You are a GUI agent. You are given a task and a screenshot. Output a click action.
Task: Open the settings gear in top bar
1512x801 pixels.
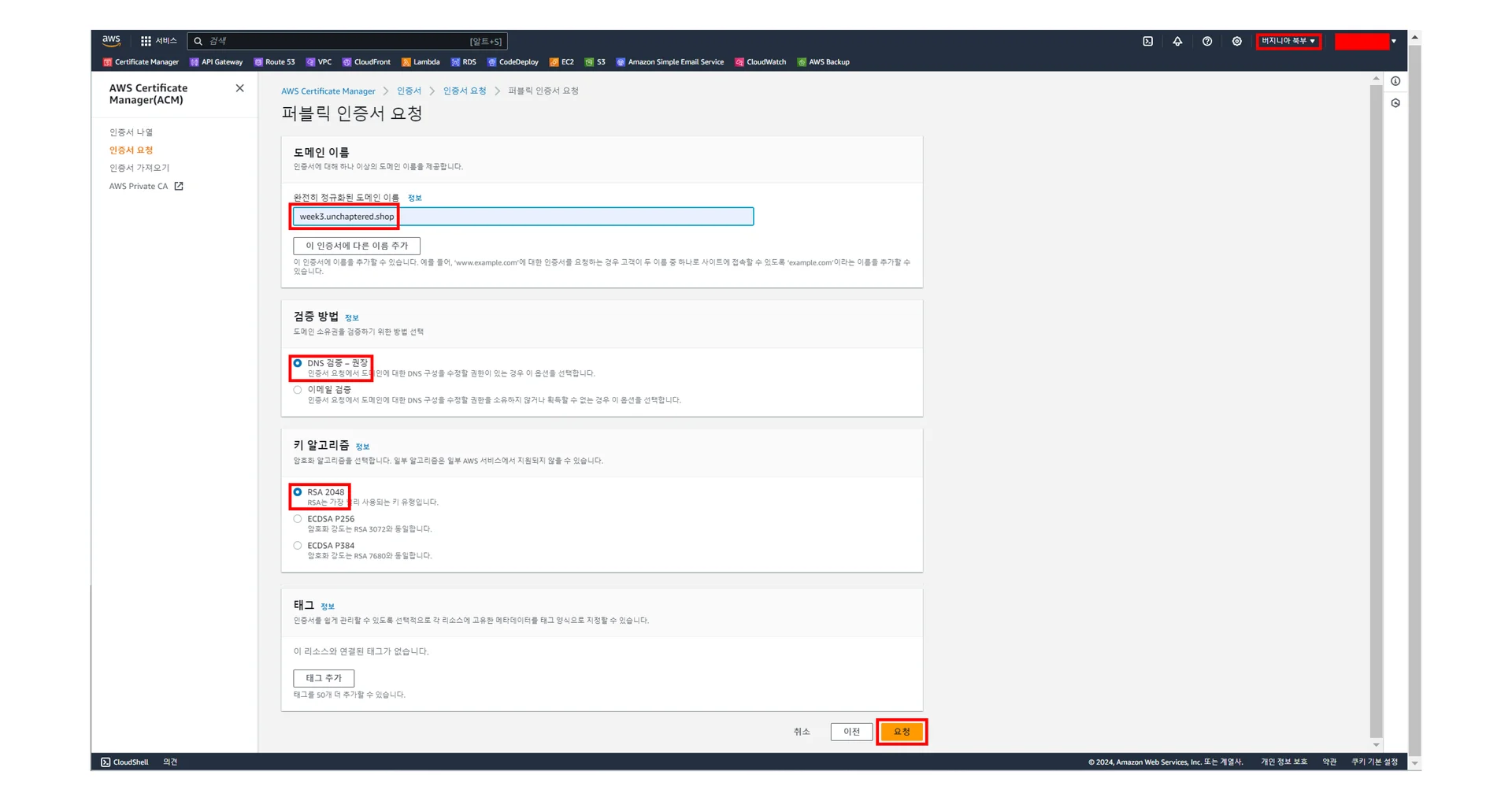click(x=1237, y=41)
